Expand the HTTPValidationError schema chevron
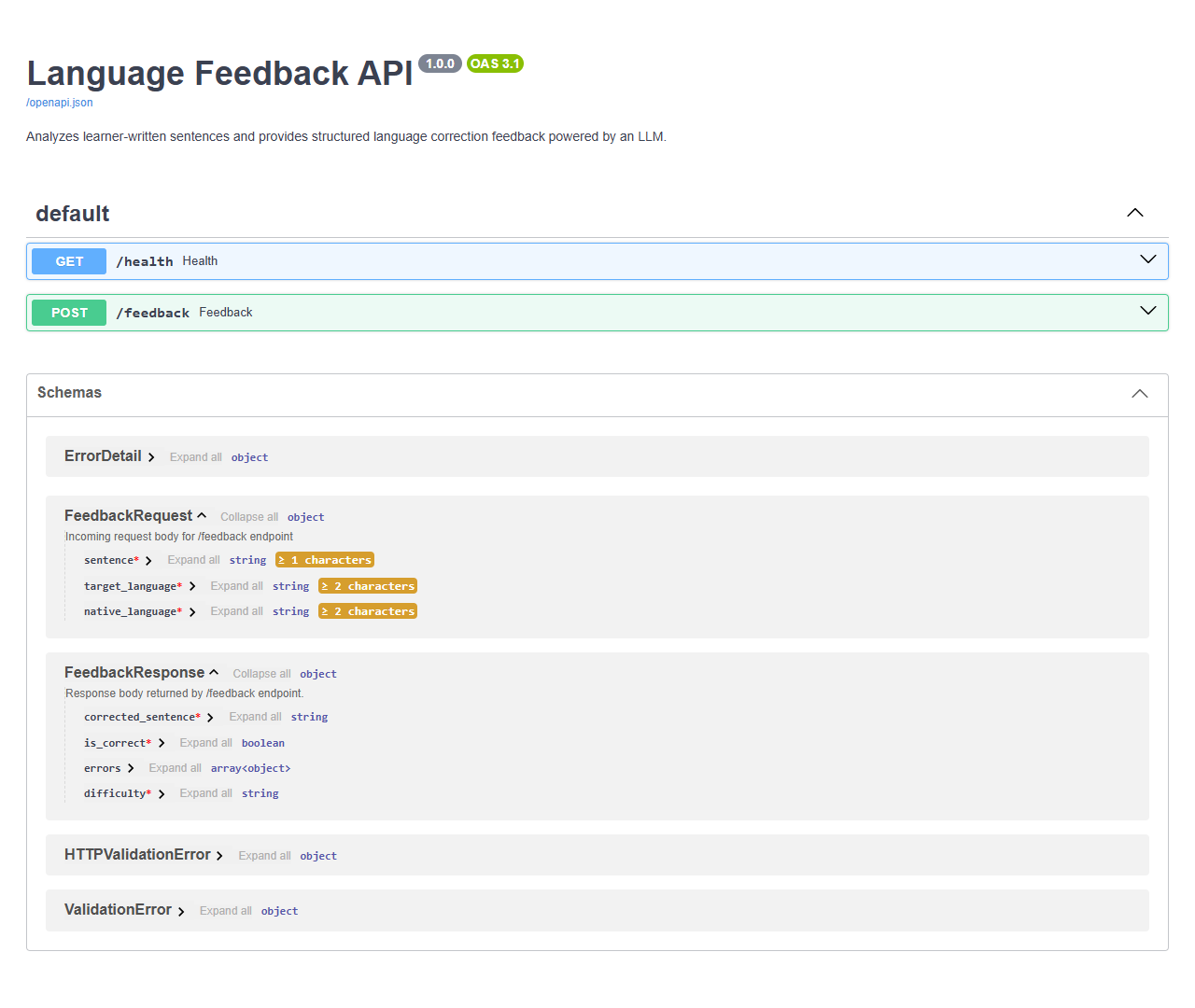 click(219, 856)
